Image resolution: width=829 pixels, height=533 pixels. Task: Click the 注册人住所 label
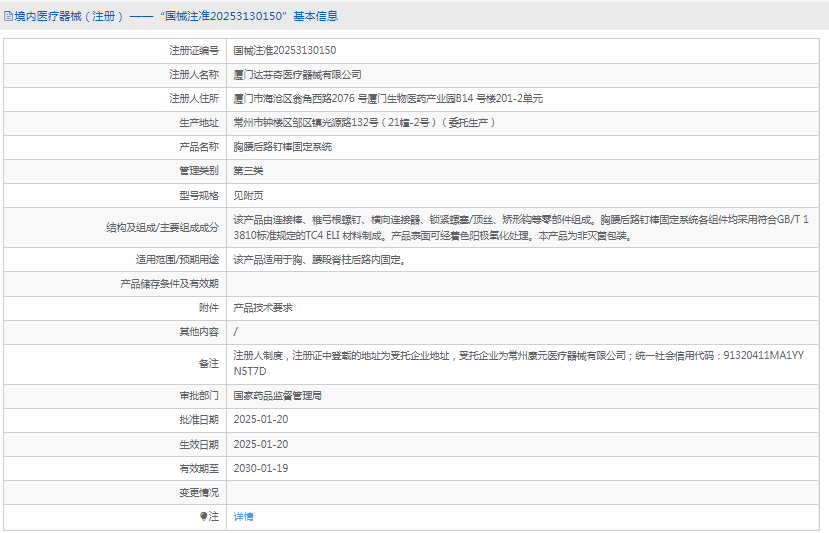click(x=194, y=98)
